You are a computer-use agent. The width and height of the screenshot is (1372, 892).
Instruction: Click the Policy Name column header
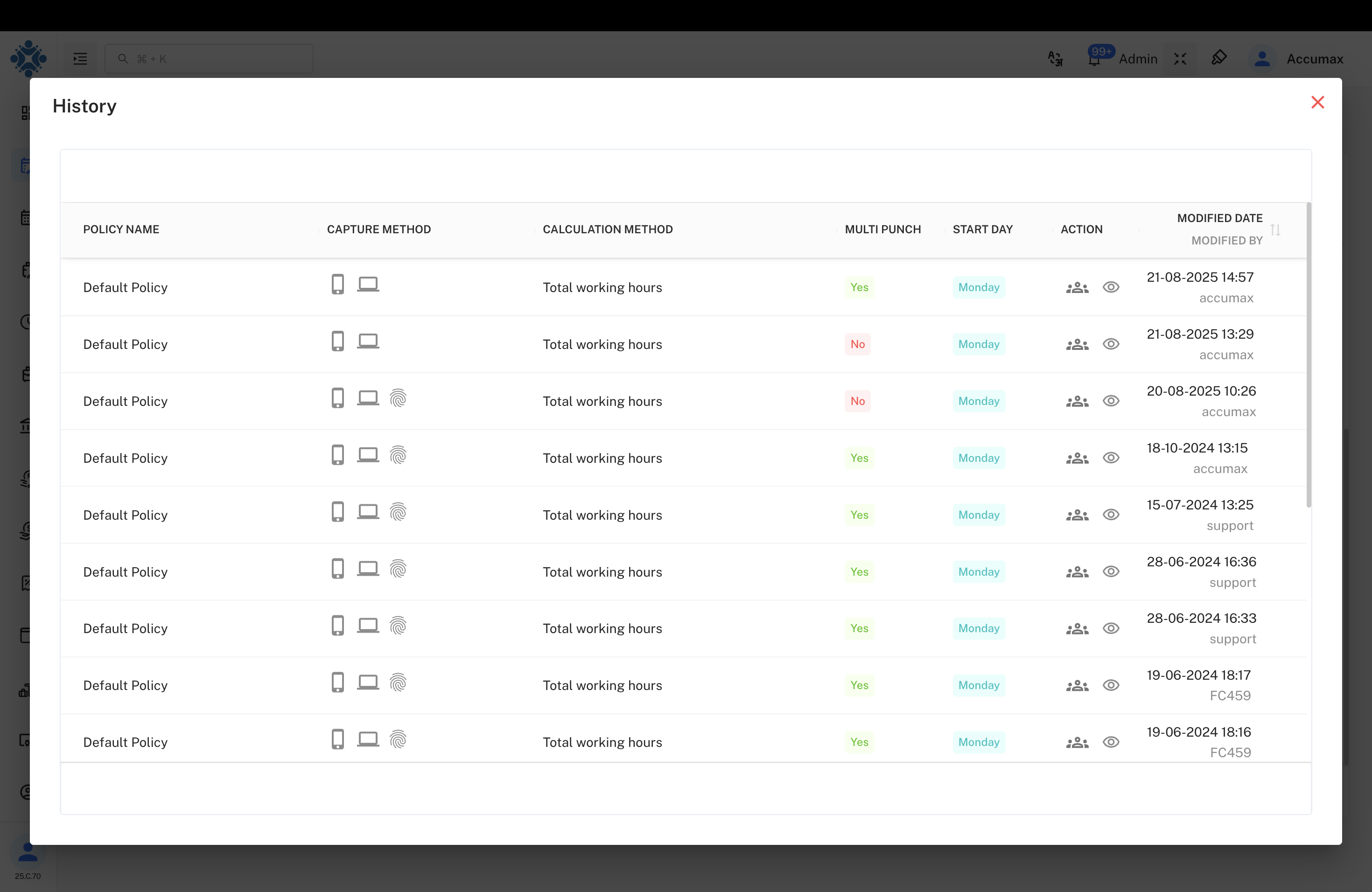point(121,230)
